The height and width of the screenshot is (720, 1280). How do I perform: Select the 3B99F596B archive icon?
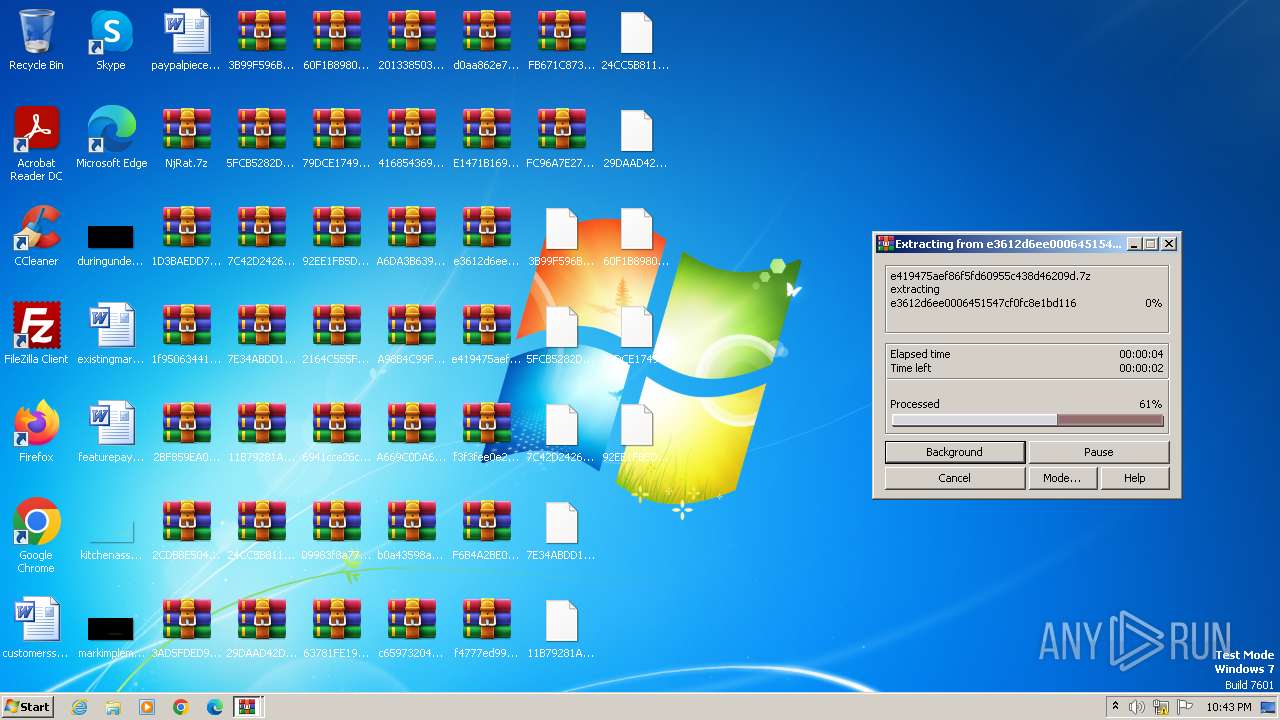pyautogui.click(x=261, y=33)
